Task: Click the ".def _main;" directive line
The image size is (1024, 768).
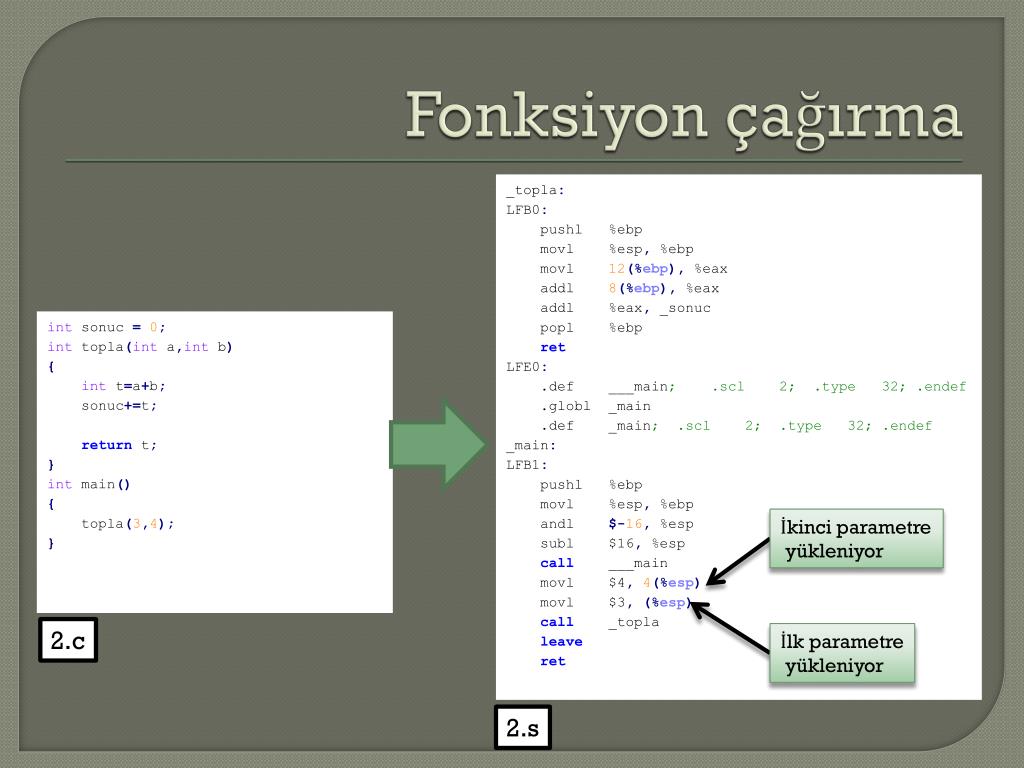Action: (x=736, y=425)
